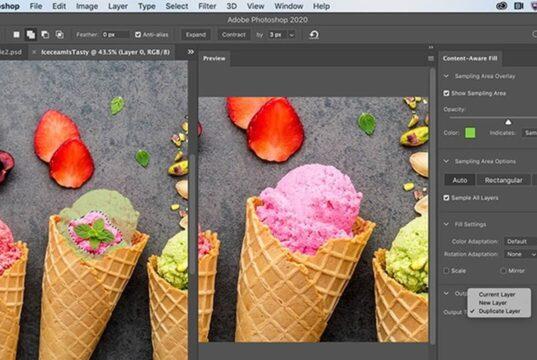Open the green overlay Color swatch
Screen dimensions: 537x360
470,133
